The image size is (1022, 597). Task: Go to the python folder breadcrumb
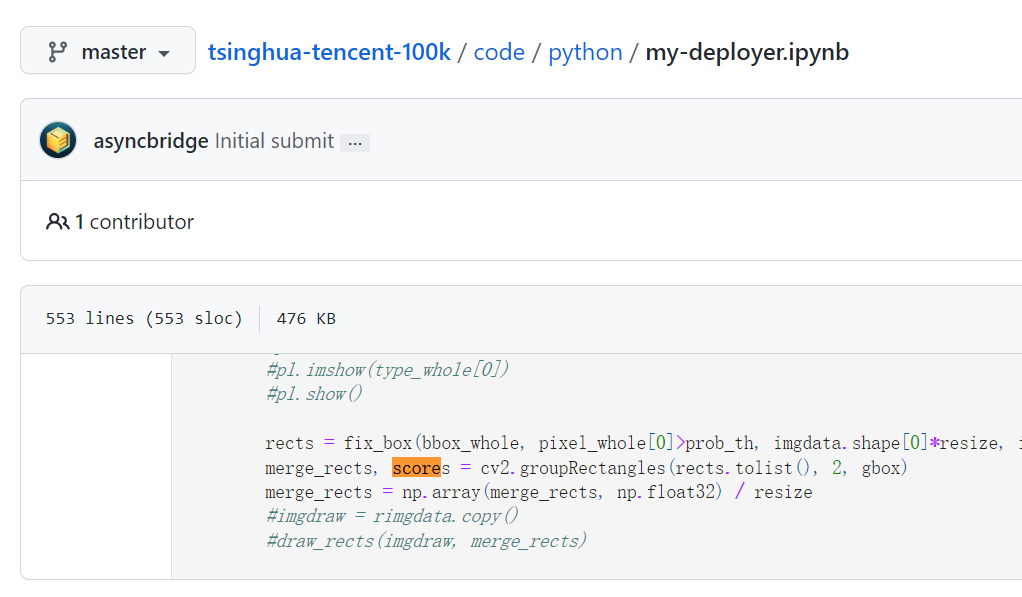[585, 52]
